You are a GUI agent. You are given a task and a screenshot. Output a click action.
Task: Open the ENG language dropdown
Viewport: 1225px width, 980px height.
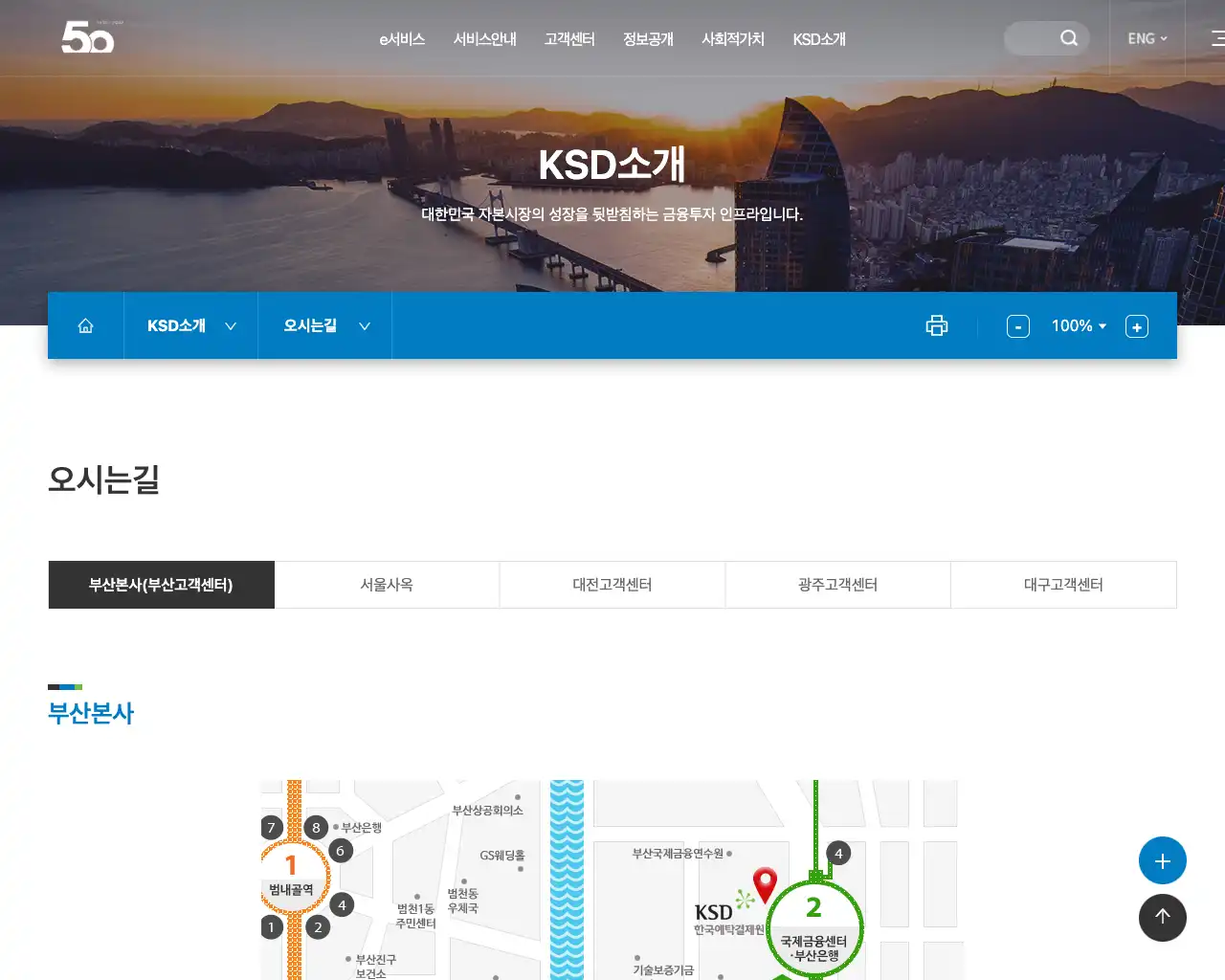[x=1146, y=38]
